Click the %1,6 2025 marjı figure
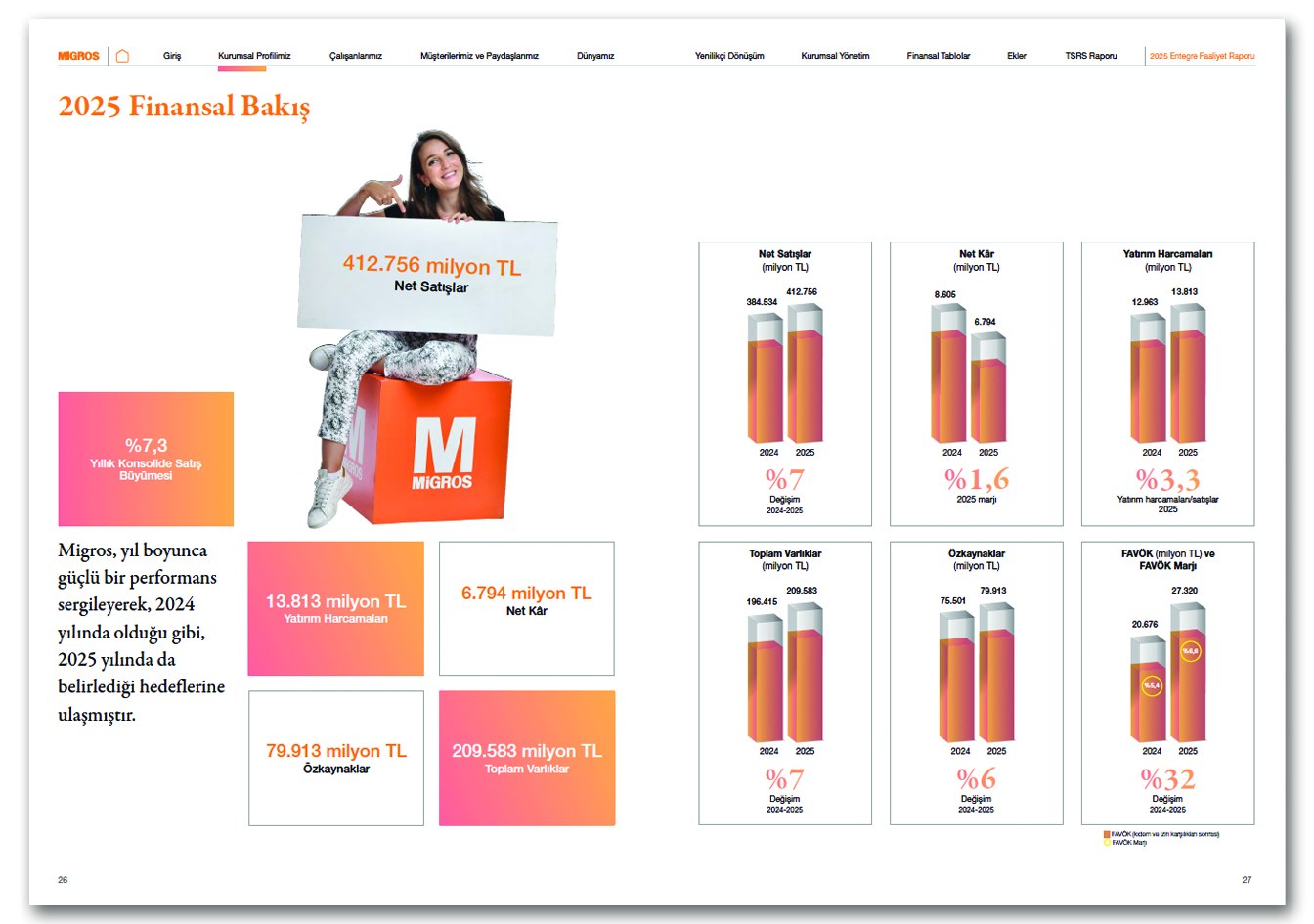1314x924 pixels. point(977,479)
